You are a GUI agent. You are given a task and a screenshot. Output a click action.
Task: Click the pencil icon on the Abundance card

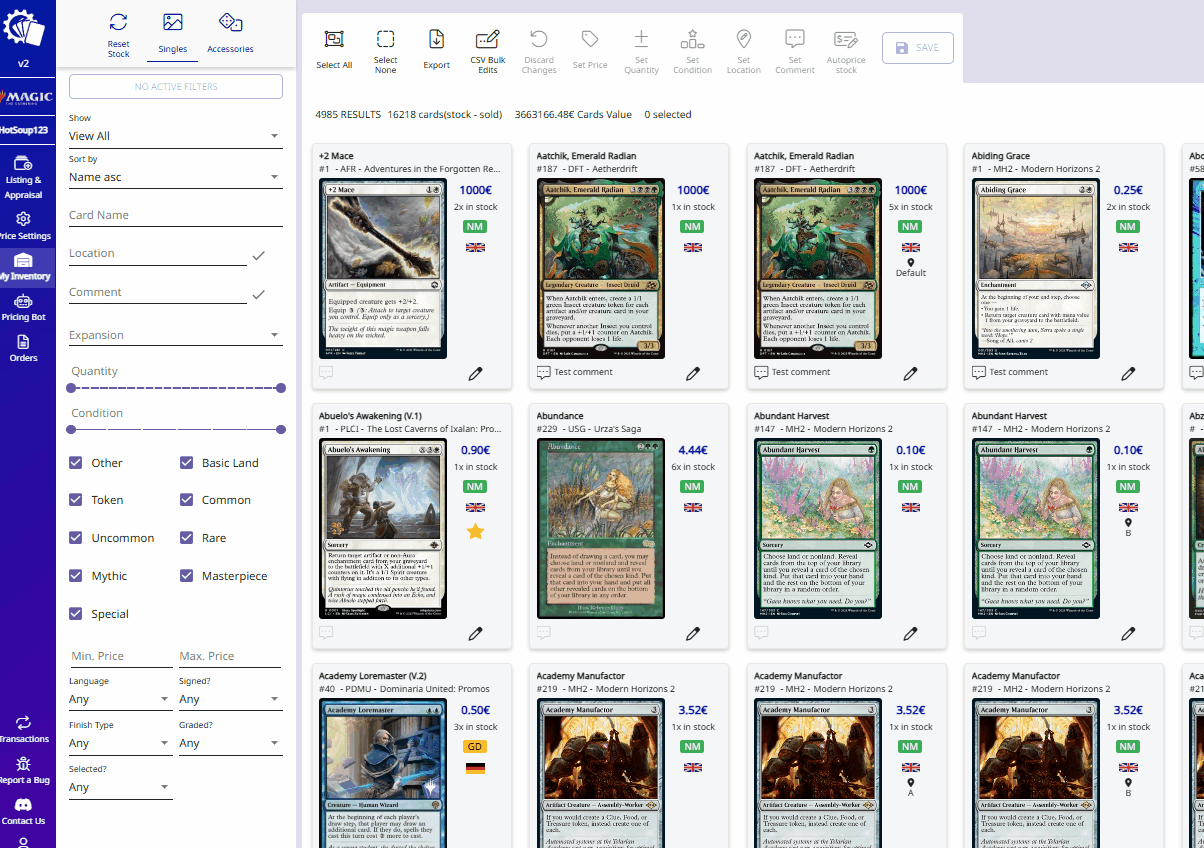click(x=693, y=633)
